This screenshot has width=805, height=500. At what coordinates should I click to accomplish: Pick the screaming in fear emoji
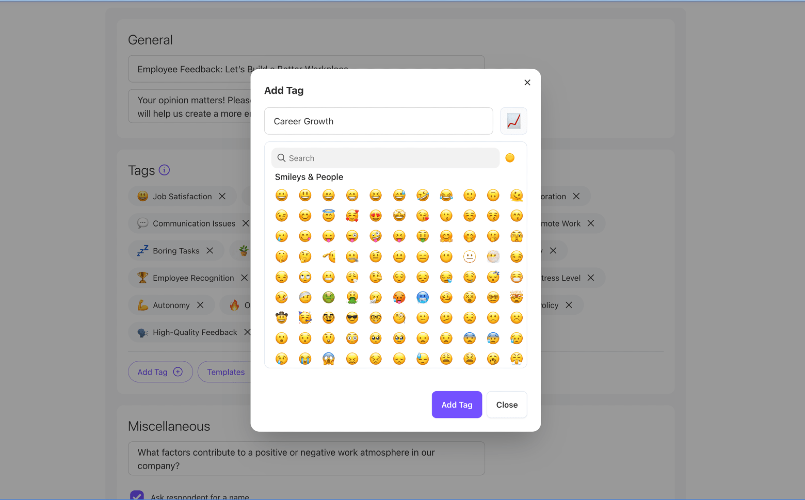[329, 359]
